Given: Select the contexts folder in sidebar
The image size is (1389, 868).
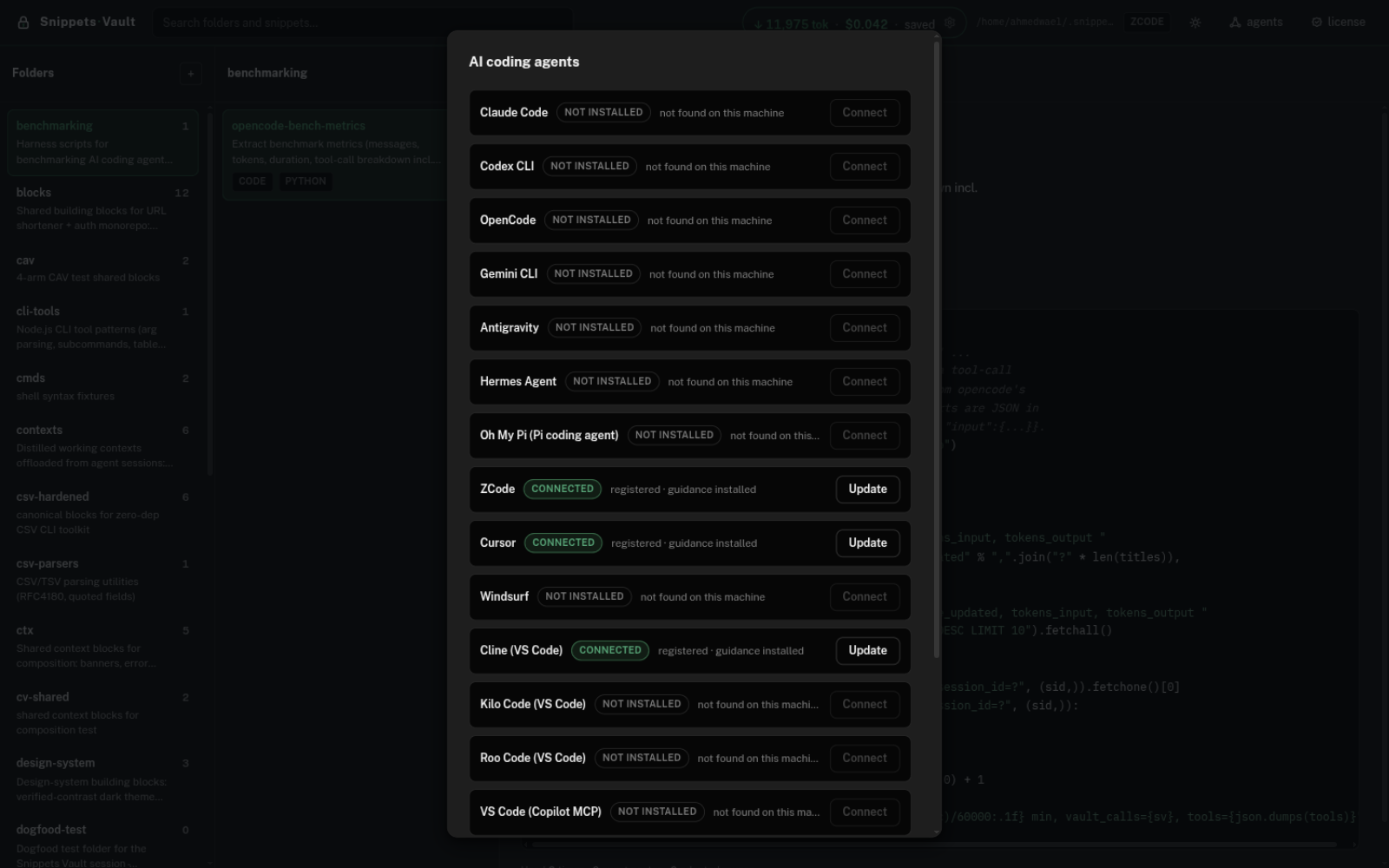Looking at the screenshot, I should [102, 446].
